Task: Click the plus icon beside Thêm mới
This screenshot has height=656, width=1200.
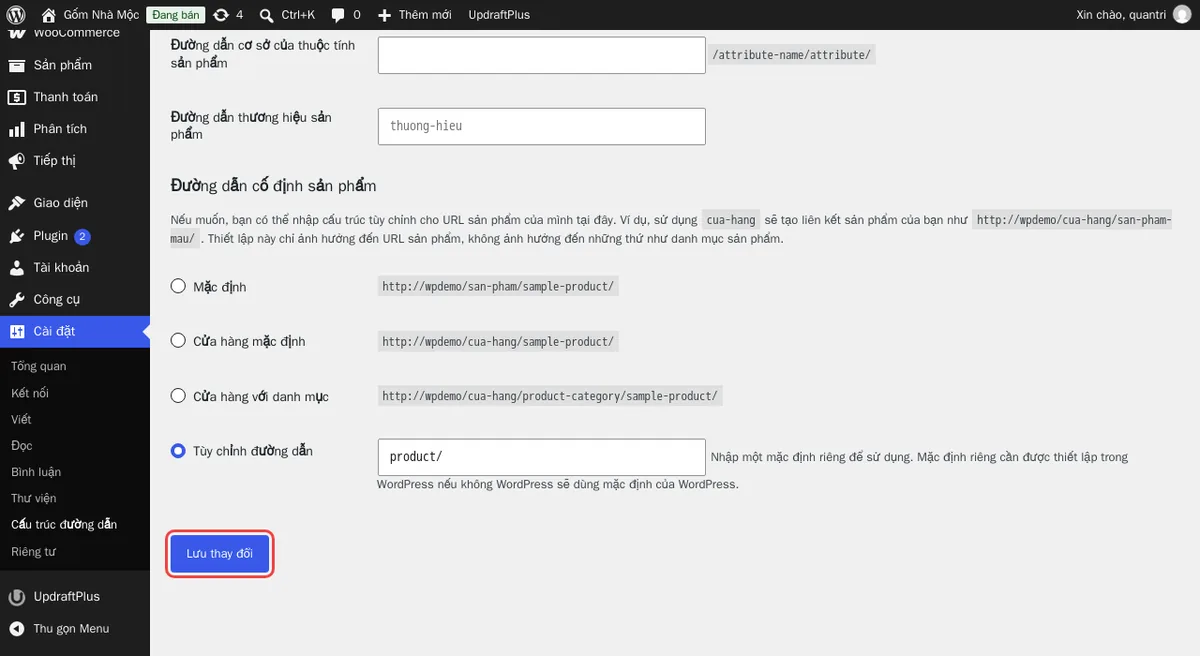Action: (385, 15)
